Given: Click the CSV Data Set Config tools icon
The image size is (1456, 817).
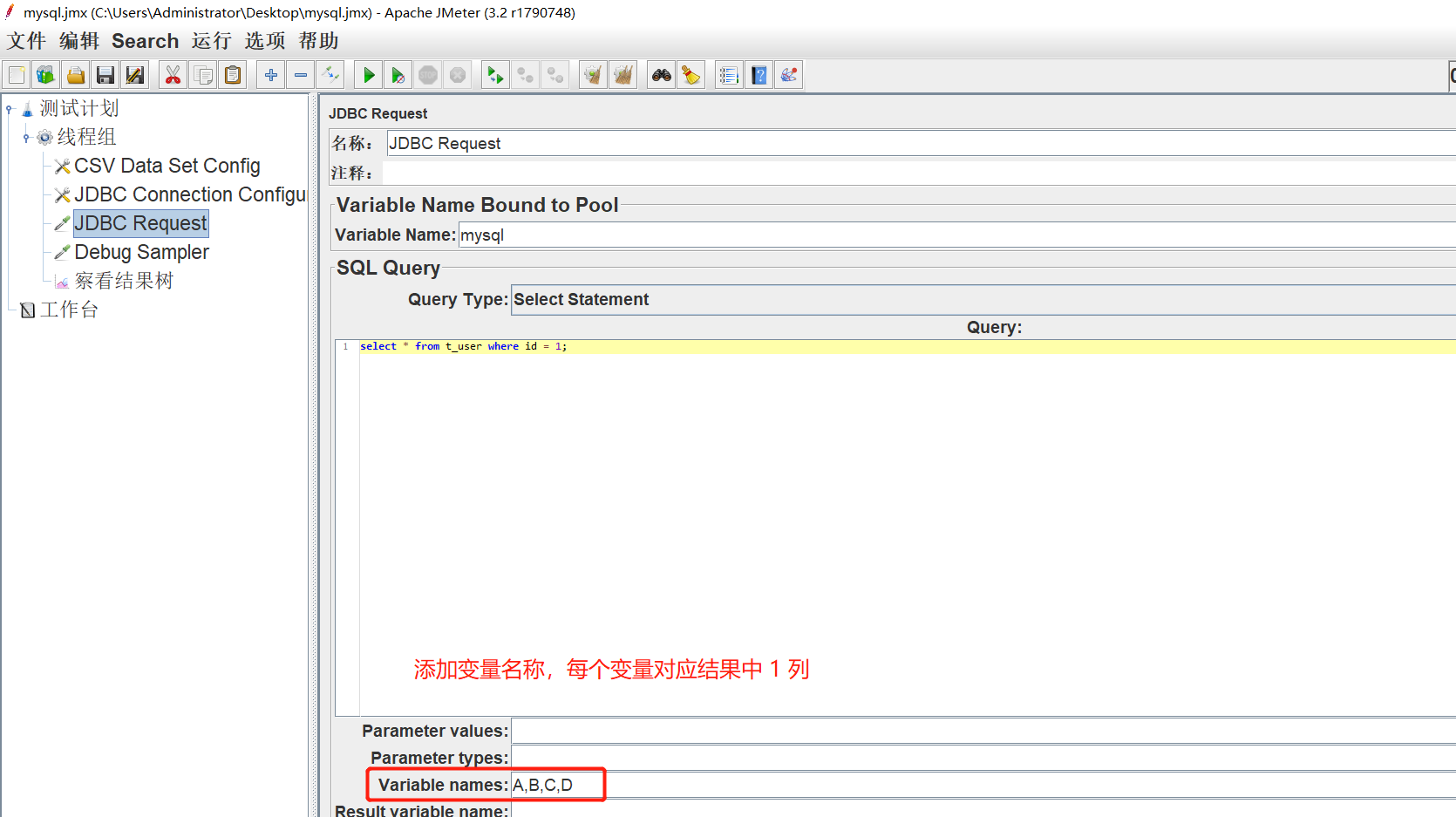Looking at the screenshot, I should [x=62, y=167].
